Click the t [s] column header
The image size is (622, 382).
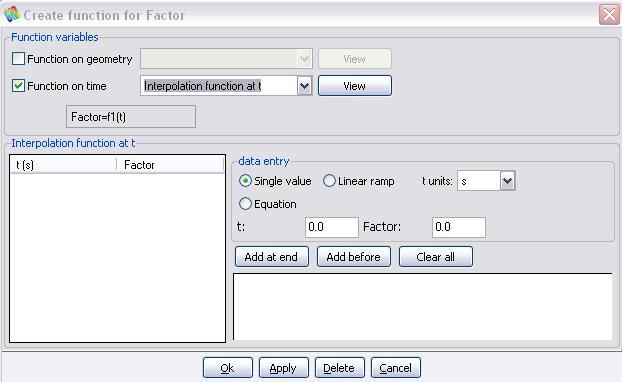tap(63, 165)
